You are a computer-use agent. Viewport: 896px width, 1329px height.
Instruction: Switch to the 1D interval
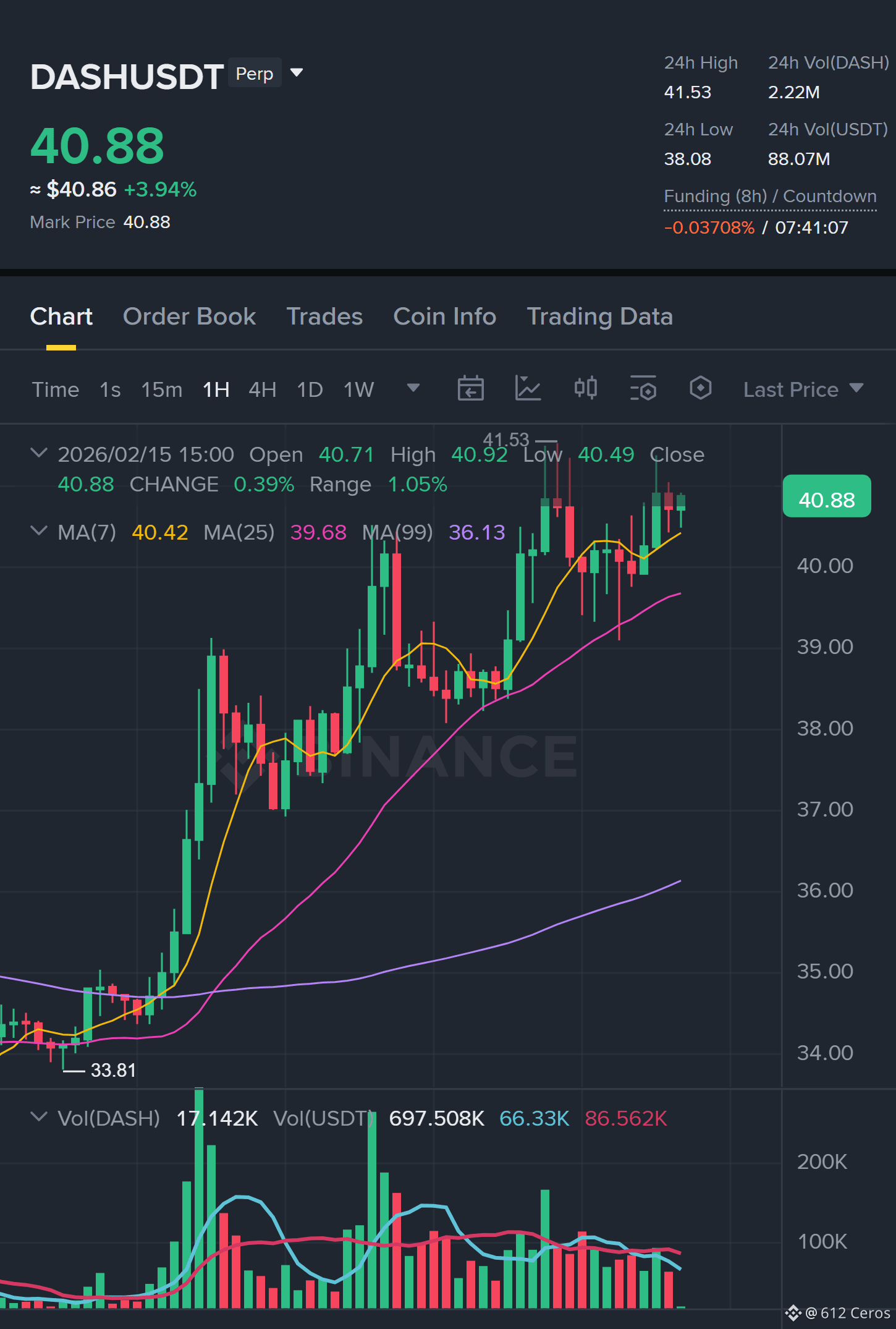click(x=310, y=390)
